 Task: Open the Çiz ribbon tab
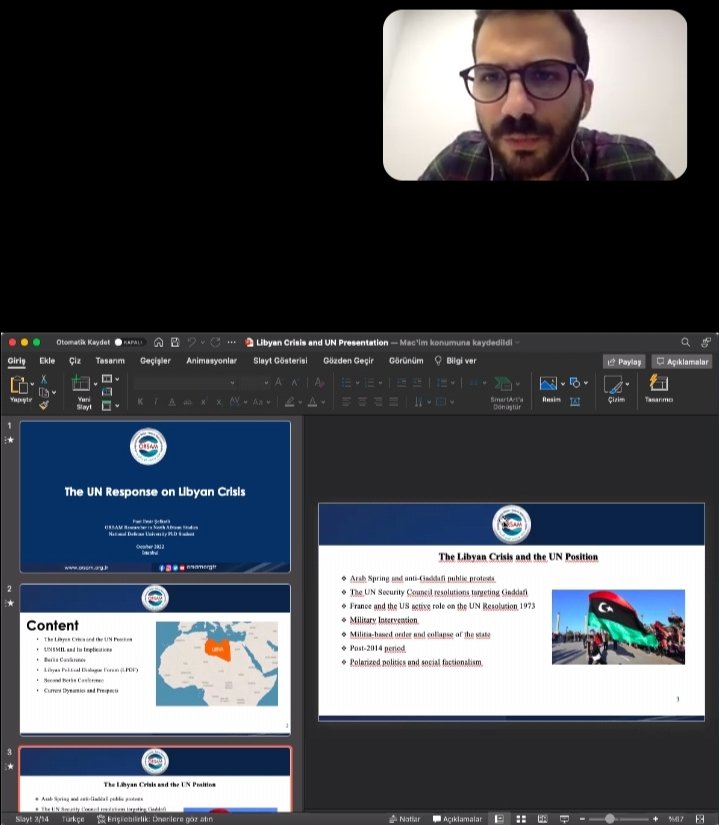(x=75, y=361)
